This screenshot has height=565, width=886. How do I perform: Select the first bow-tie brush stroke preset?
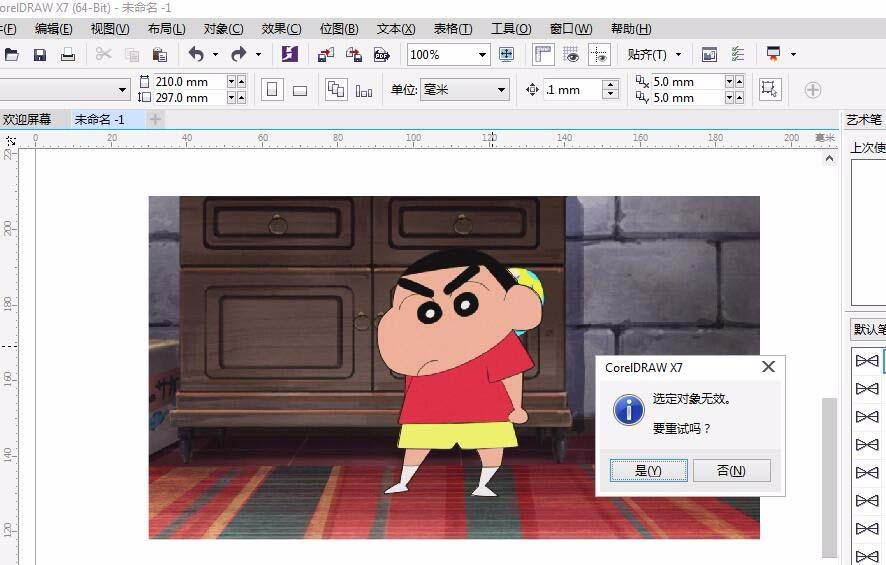(x=867, y=360)
